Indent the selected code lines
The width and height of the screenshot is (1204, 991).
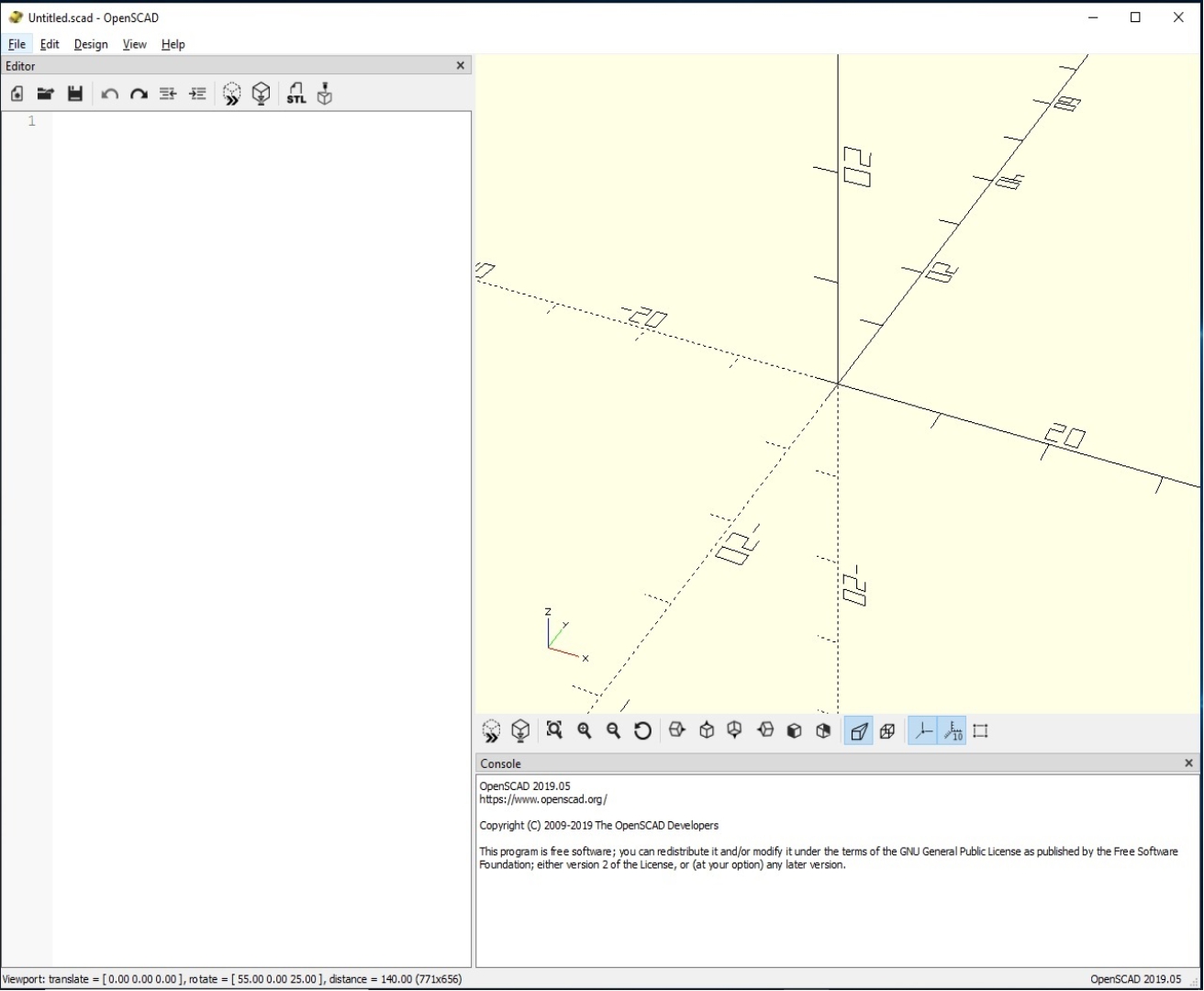[197, 94]
